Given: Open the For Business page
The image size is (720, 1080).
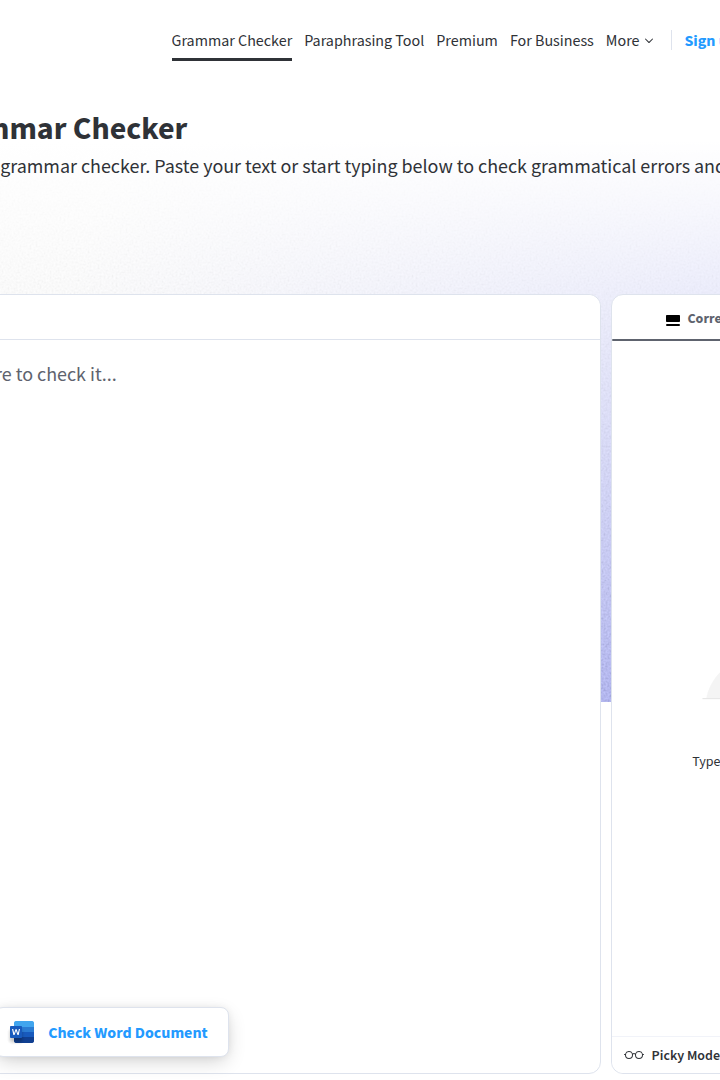Looking at the screenshot, I should (x=551, y=41).
